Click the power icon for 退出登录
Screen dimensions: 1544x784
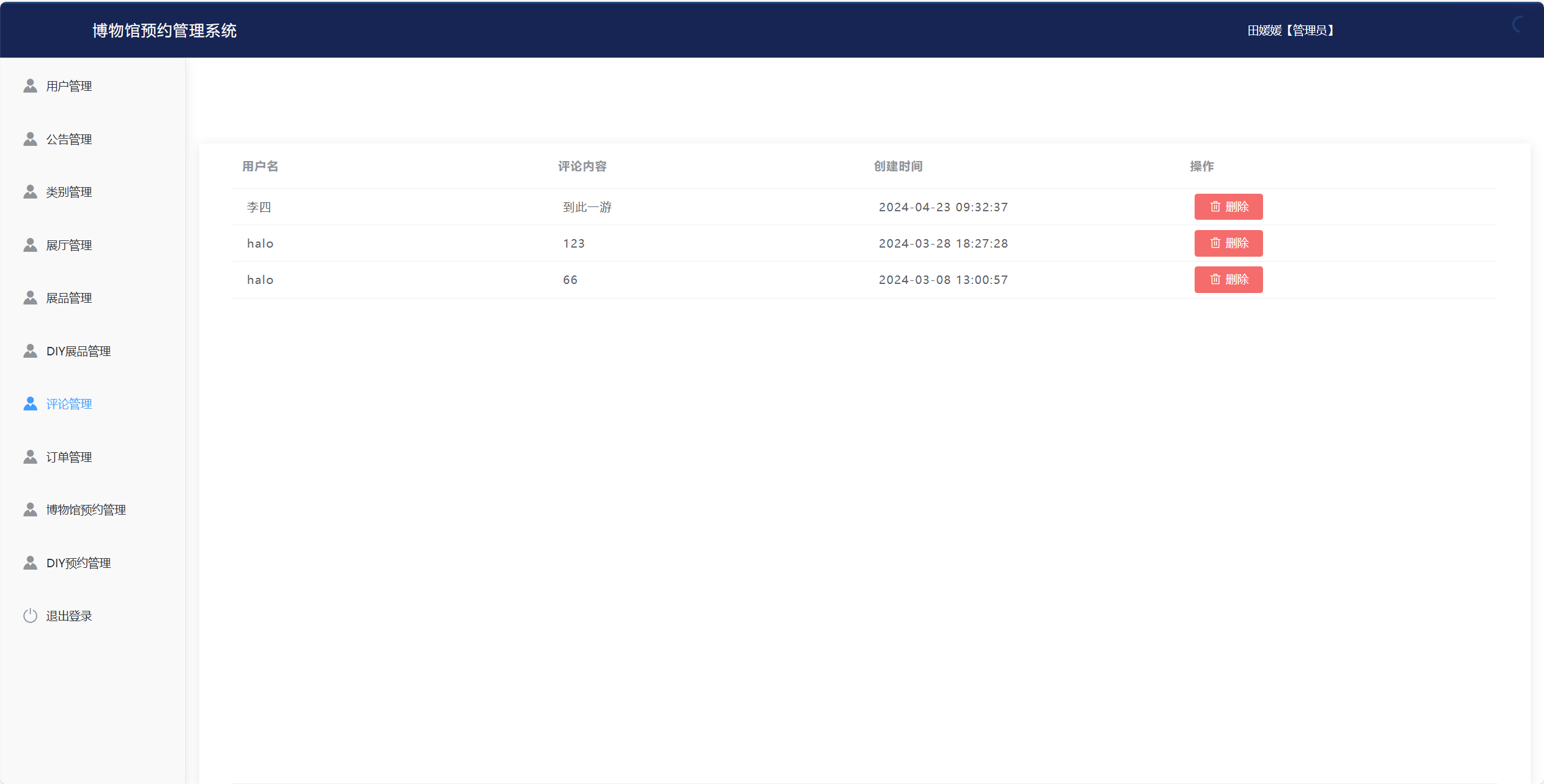(x=30, y=616)
